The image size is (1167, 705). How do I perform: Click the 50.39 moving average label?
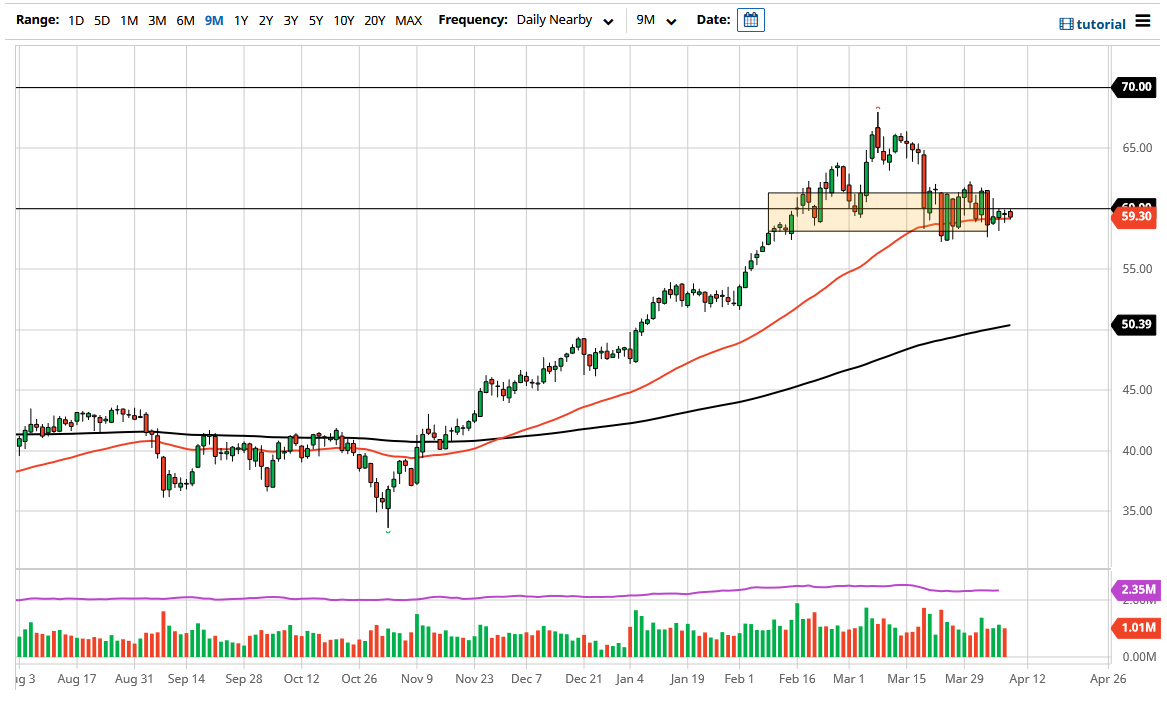tap(1135, 325)
